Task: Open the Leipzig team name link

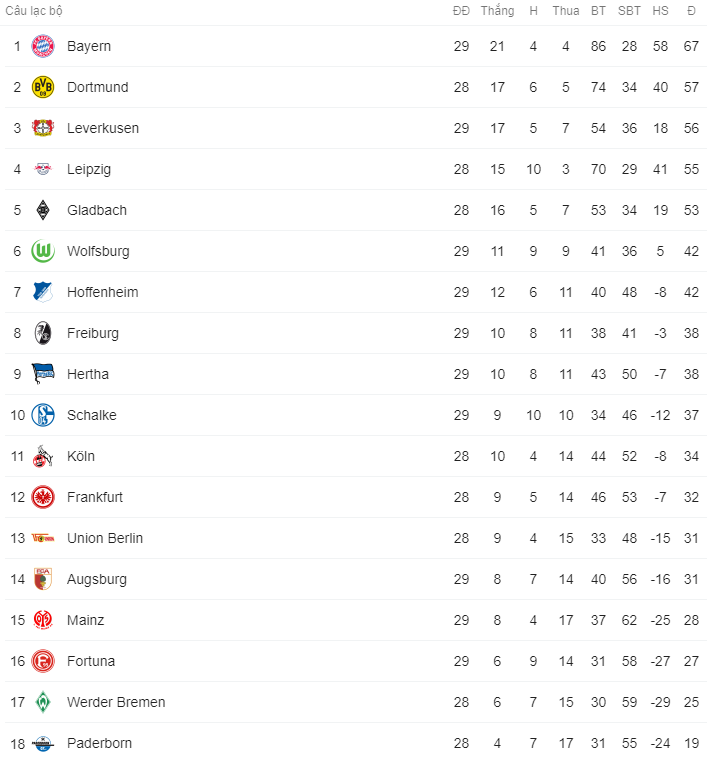Action: click(x=89, y=169)
